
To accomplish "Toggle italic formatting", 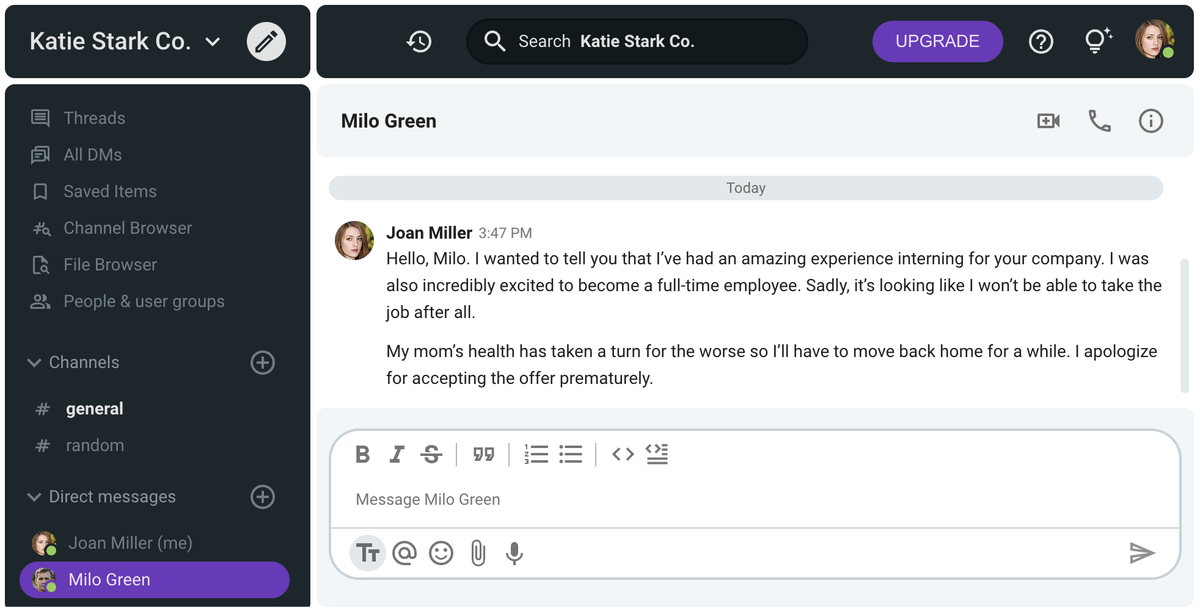I will (397, 454).
